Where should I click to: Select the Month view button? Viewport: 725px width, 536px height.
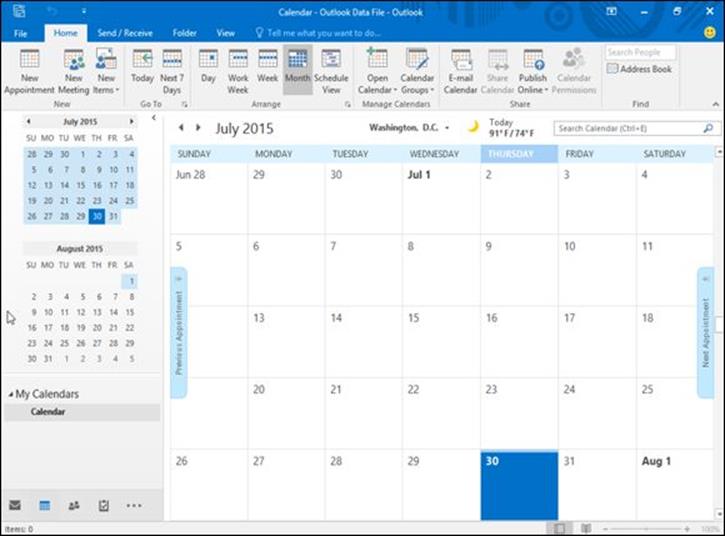(297, 69)
